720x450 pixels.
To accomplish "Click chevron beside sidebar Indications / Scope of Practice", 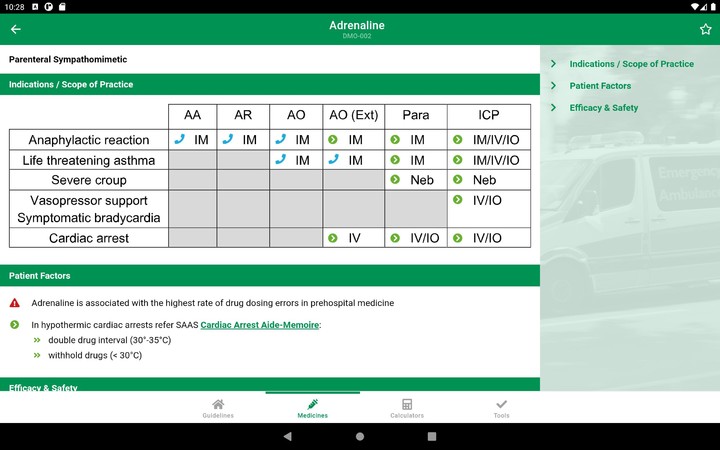I will point(553,64).
